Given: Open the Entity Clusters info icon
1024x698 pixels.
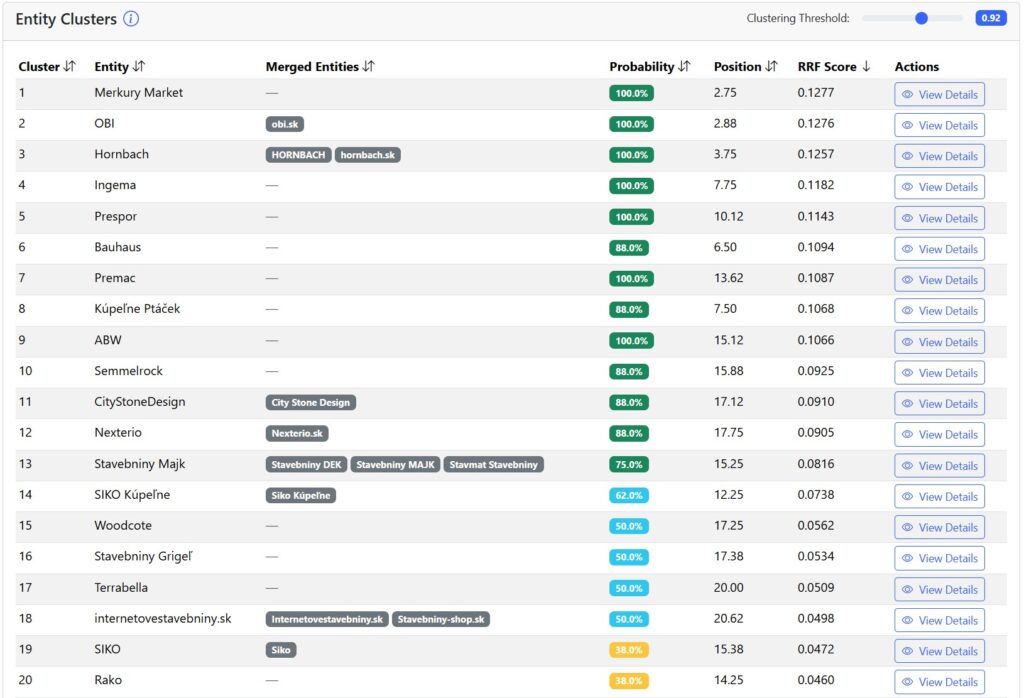Looking at the screenshot, I should [131, 19].
